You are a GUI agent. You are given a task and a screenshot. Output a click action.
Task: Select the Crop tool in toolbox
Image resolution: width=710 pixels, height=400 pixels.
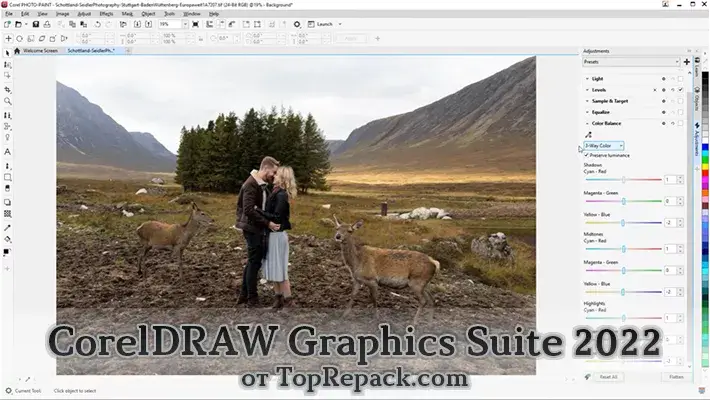tap(7, 90)
